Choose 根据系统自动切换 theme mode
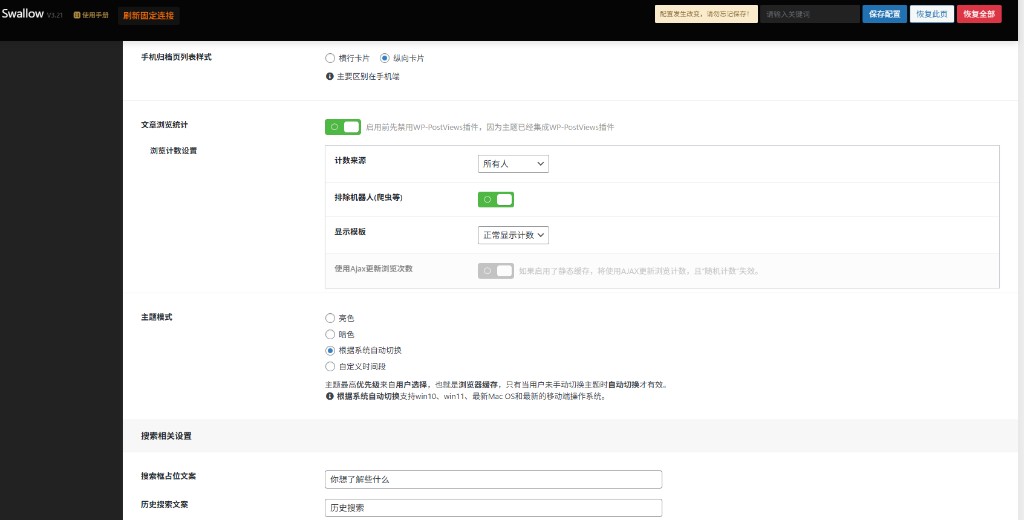 click(331, 351)
